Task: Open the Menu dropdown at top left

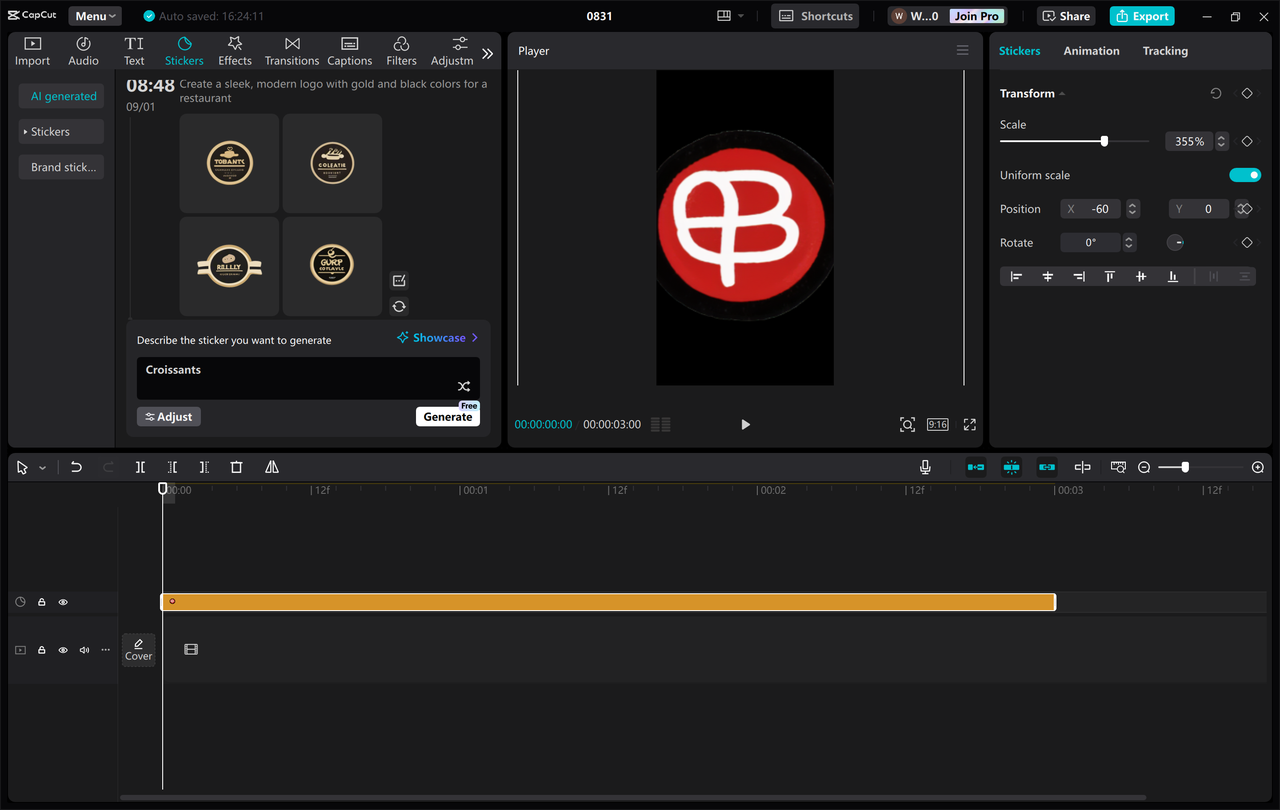Action: coord(94,15)
